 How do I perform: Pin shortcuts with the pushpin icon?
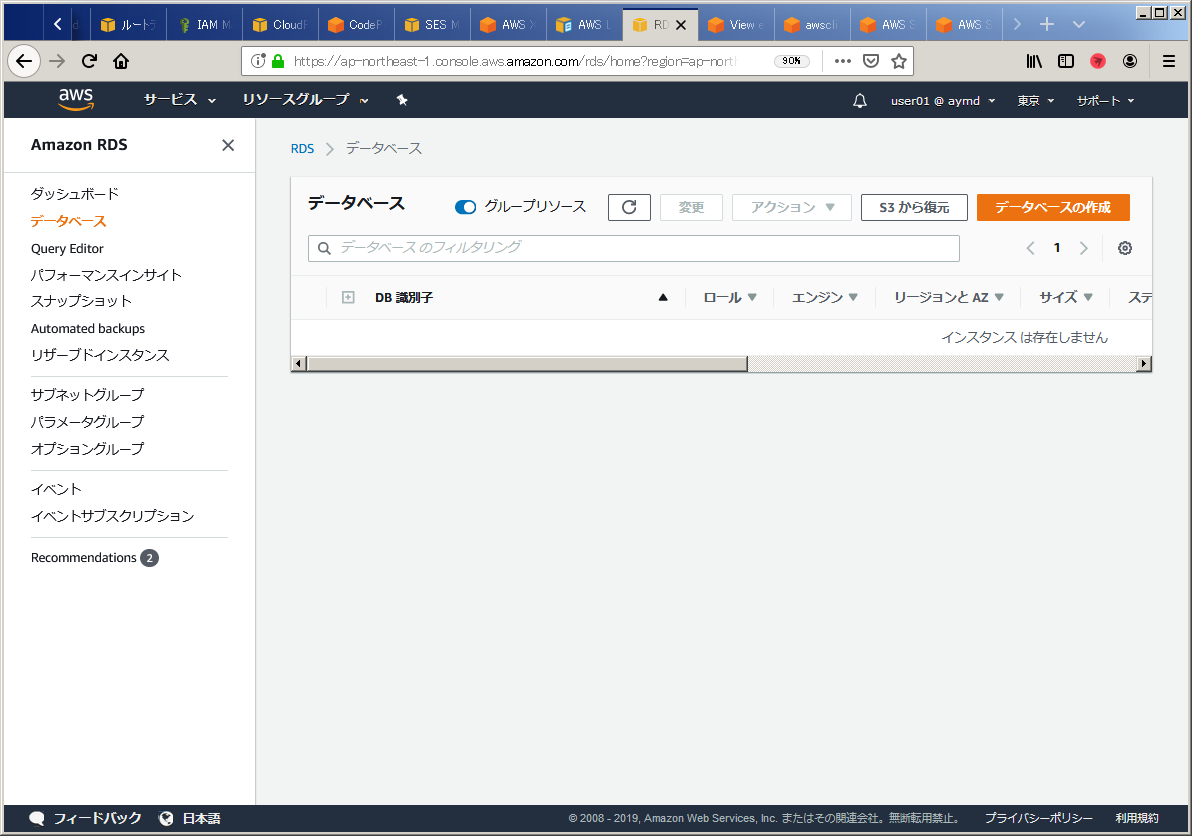tap(402, 100)
